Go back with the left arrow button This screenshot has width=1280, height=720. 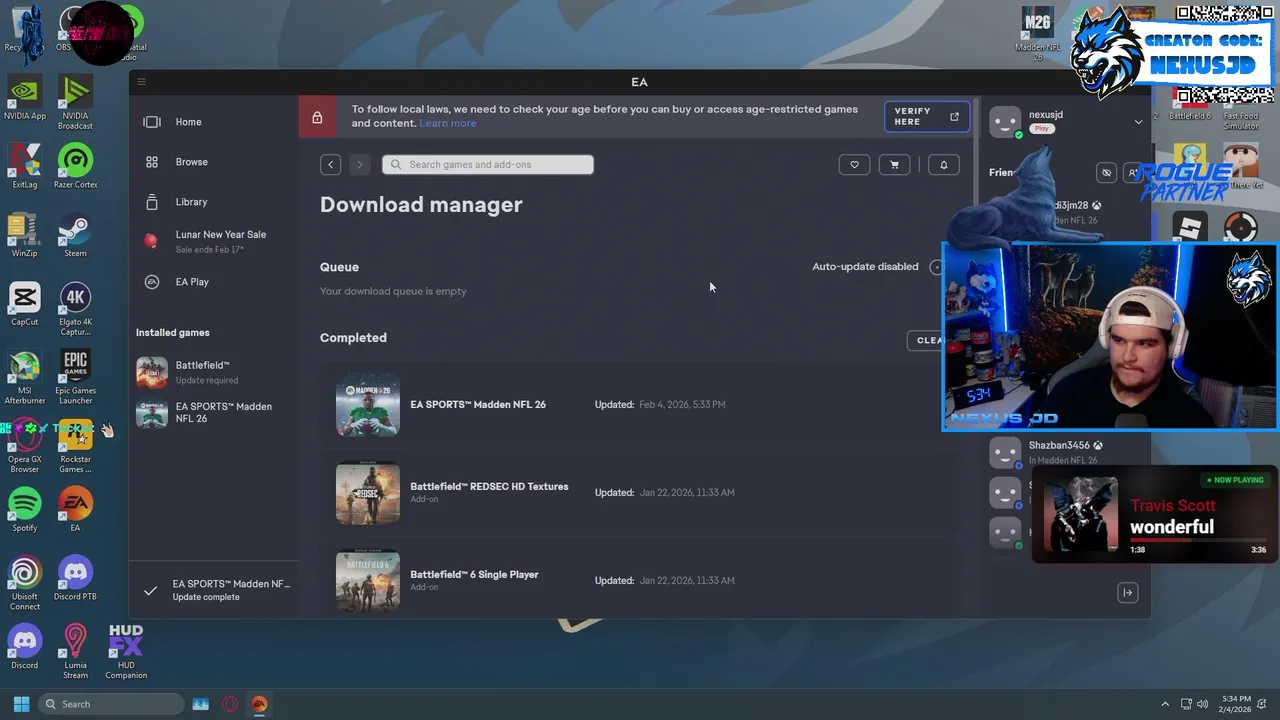[331, 165]
